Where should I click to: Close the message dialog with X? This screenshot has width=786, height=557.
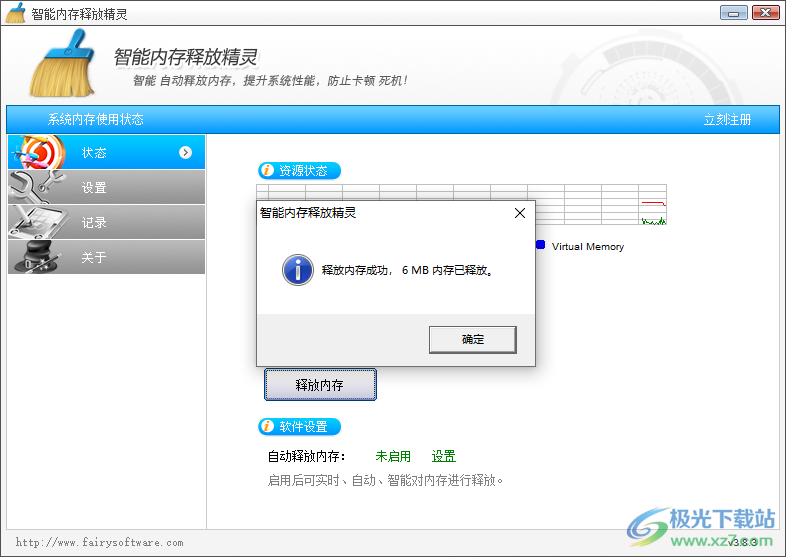pyautogui.click(x=519, y=213)
